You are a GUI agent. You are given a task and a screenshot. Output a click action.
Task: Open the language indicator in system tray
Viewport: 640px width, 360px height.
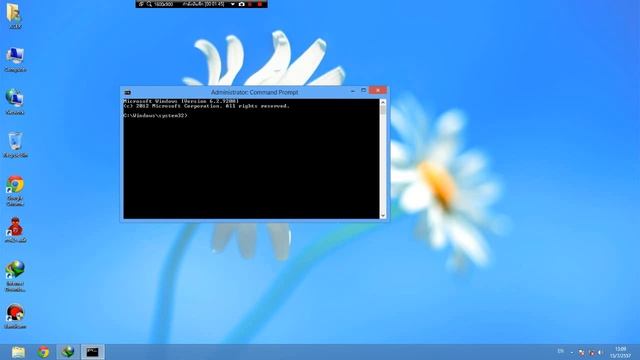pos(560,351)
